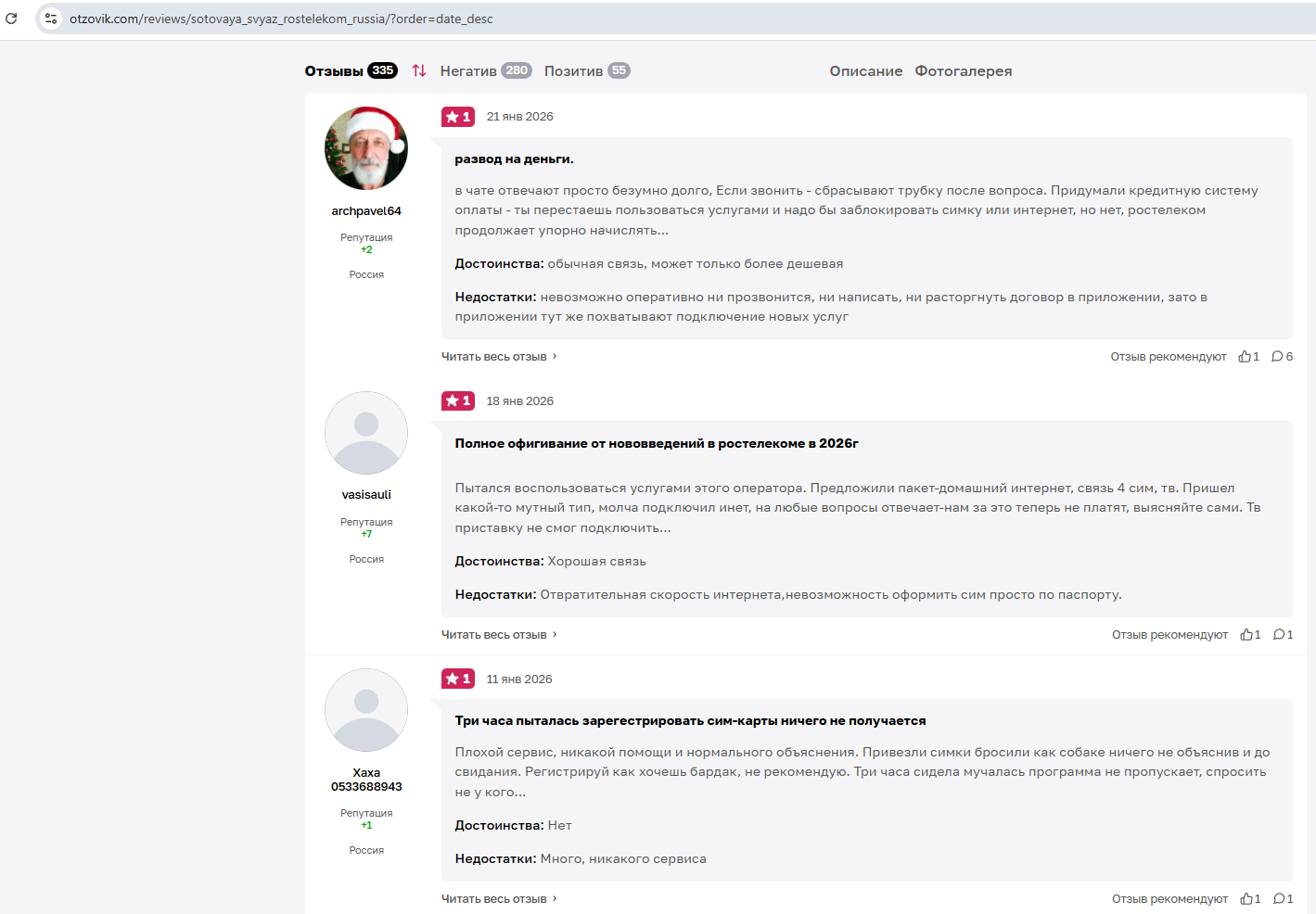Click the date '18 янв 2026'
Viewport: 1316px width, 914px height.
(x=519, y=401)
